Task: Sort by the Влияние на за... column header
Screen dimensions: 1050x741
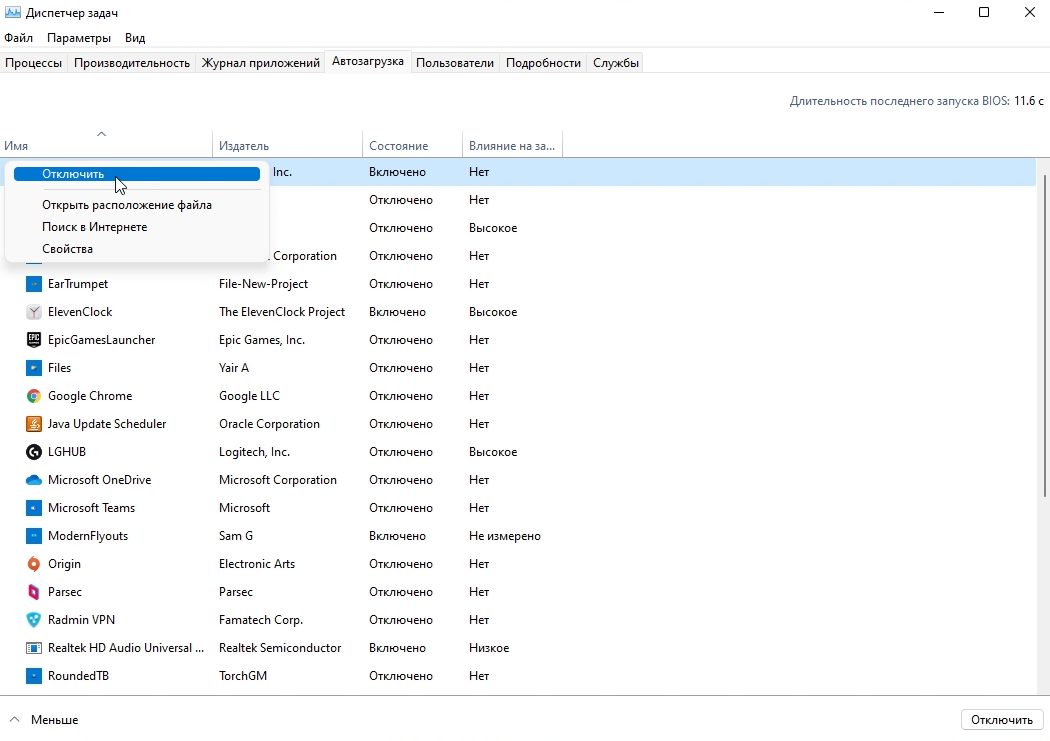Action: (x=512, y=145)
